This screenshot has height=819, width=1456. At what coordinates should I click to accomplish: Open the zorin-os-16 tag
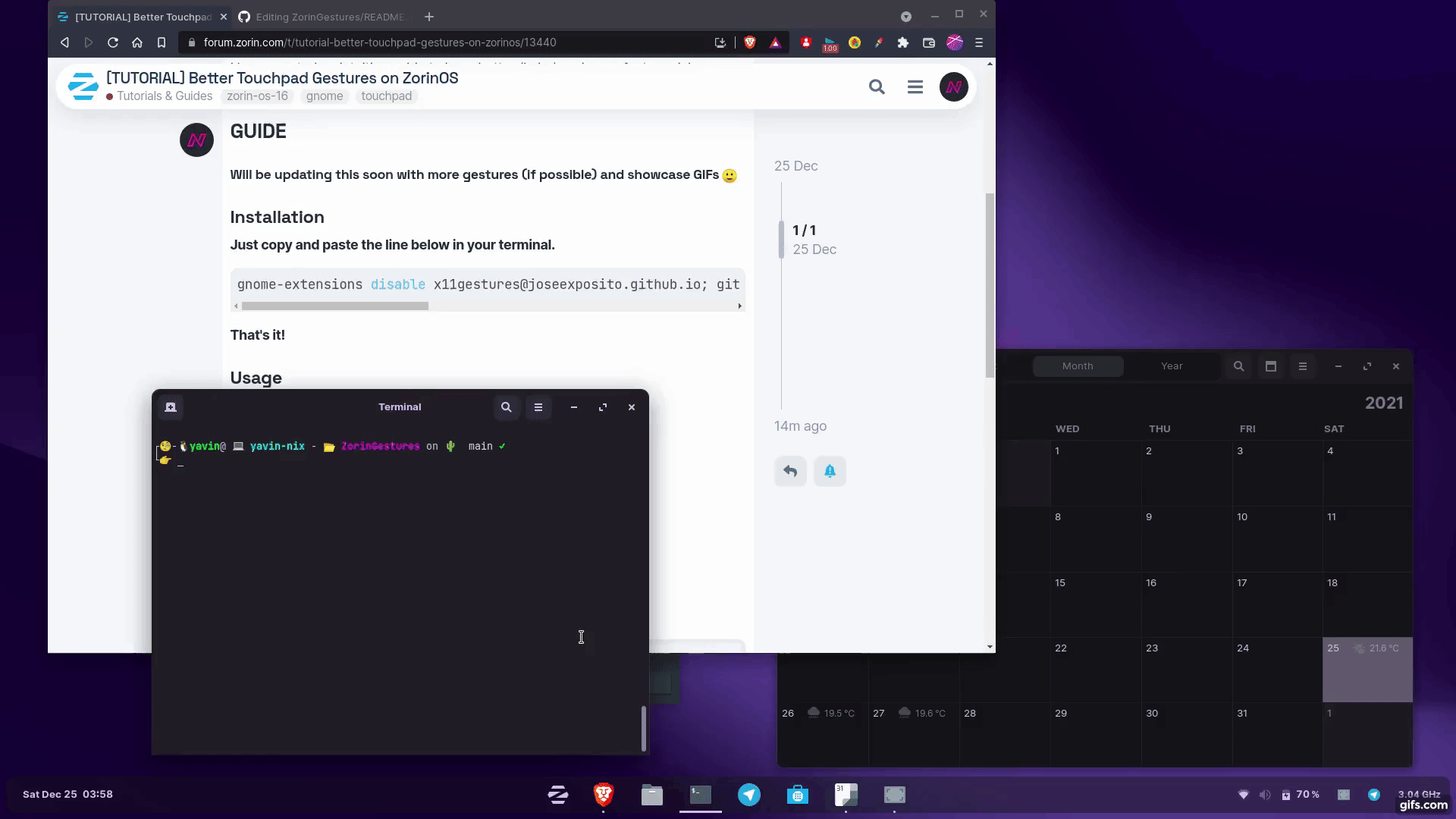(257, 96)
